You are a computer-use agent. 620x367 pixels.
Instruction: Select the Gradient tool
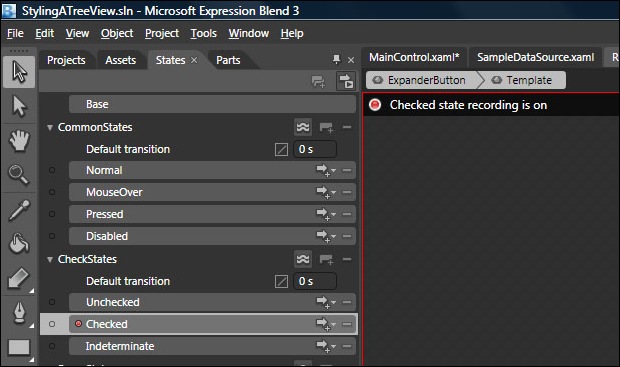tap(19, 278)
